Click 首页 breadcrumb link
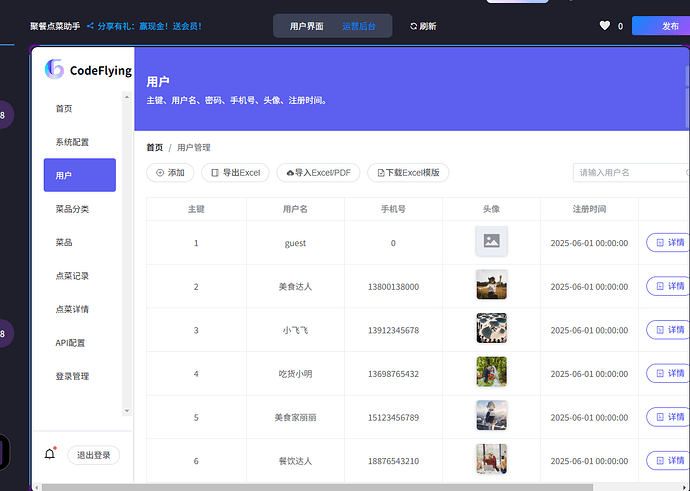690x491 pixels. (x=154, y=147)
